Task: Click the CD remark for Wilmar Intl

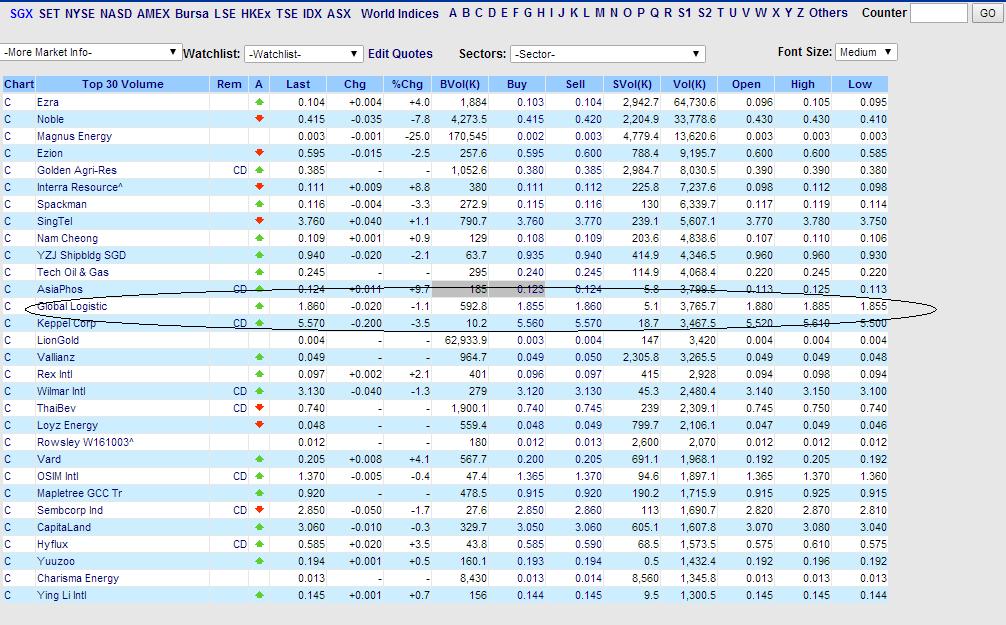Action: click(x=240, y=391)
